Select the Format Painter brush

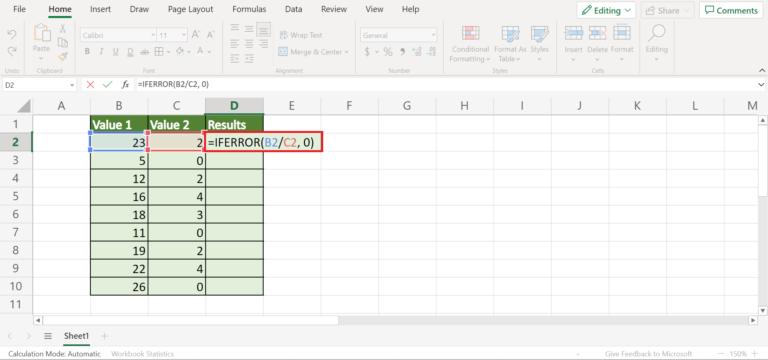click(63, 56)
